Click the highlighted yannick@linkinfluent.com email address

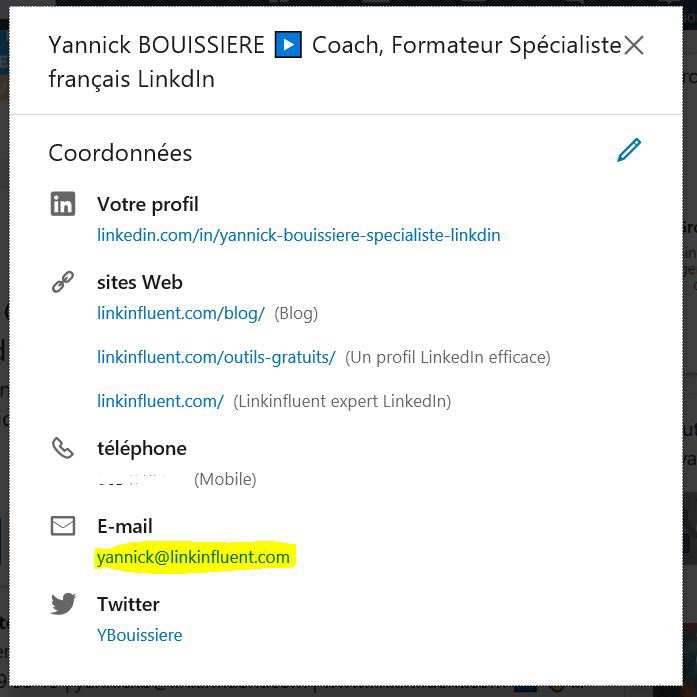pos(193,557)
